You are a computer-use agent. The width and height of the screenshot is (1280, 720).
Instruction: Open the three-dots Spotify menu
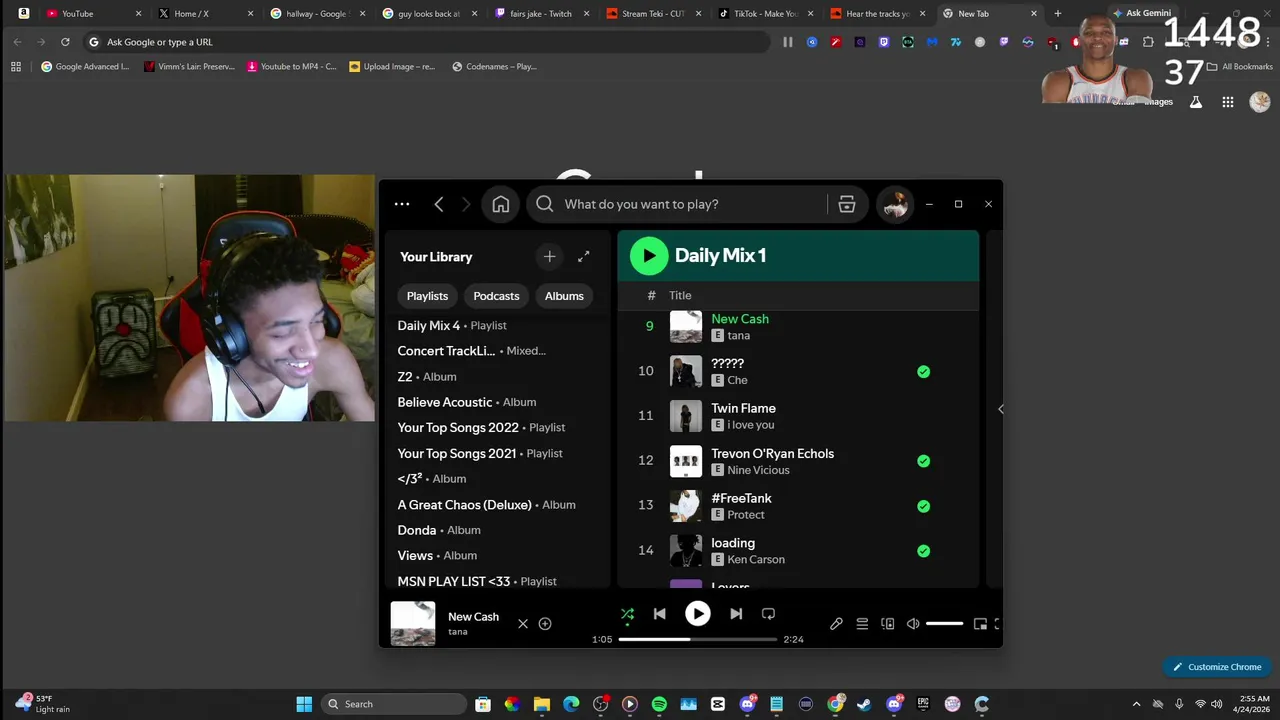[402, 204]
